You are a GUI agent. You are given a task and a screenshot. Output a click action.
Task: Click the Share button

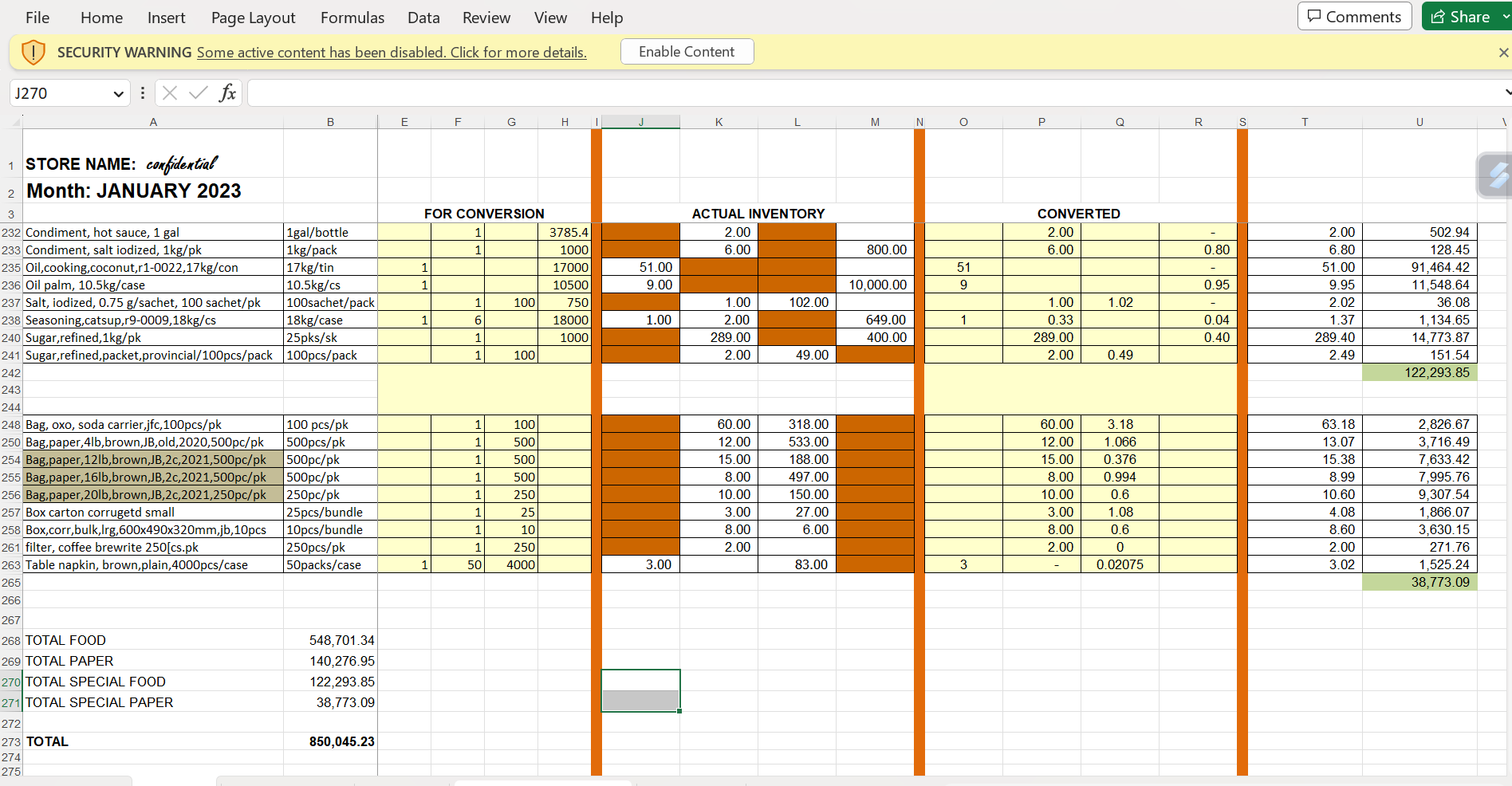[1460, 17]
